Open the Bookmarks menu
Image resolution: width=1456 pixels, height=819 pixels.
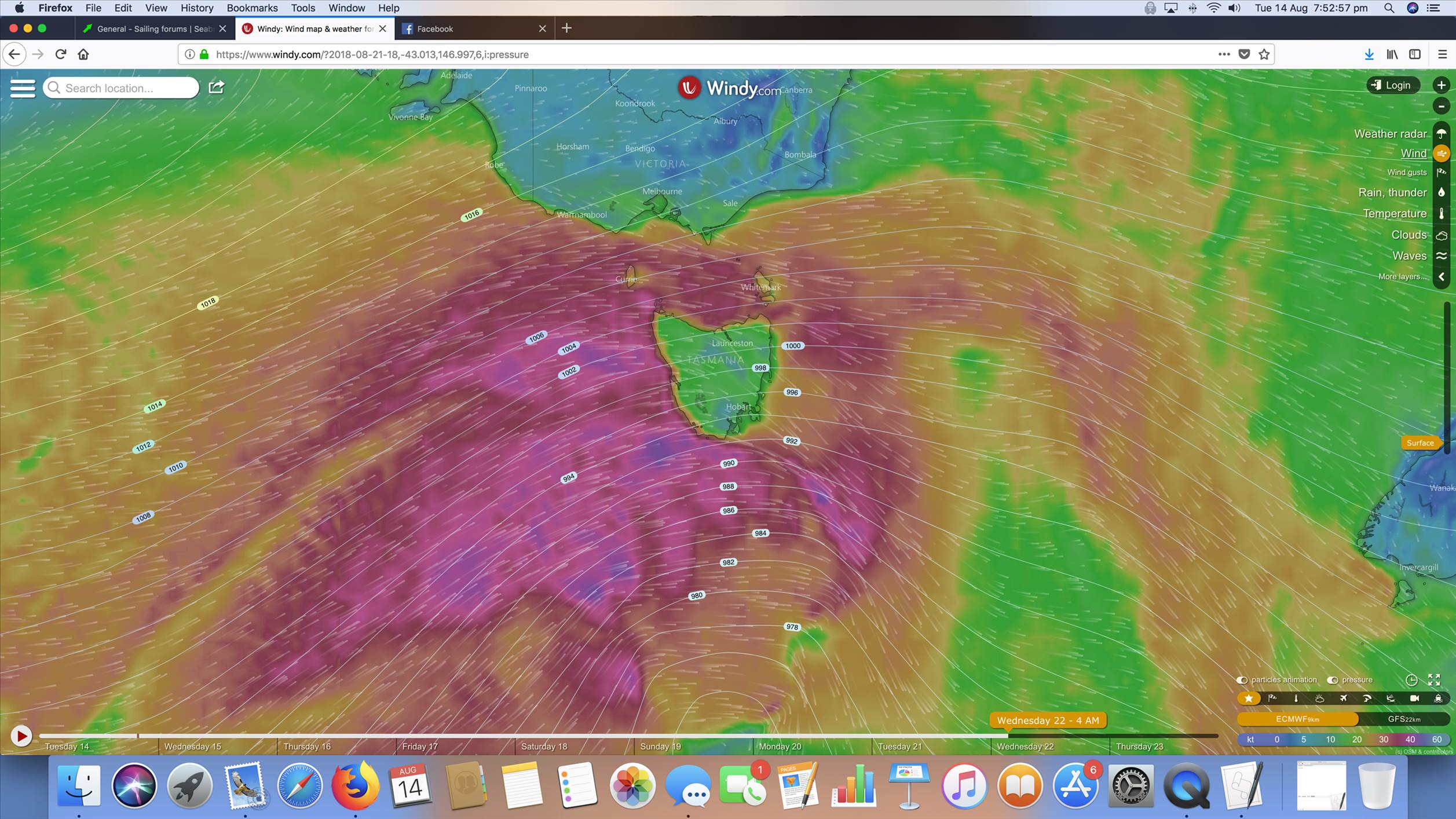[252, 8]
